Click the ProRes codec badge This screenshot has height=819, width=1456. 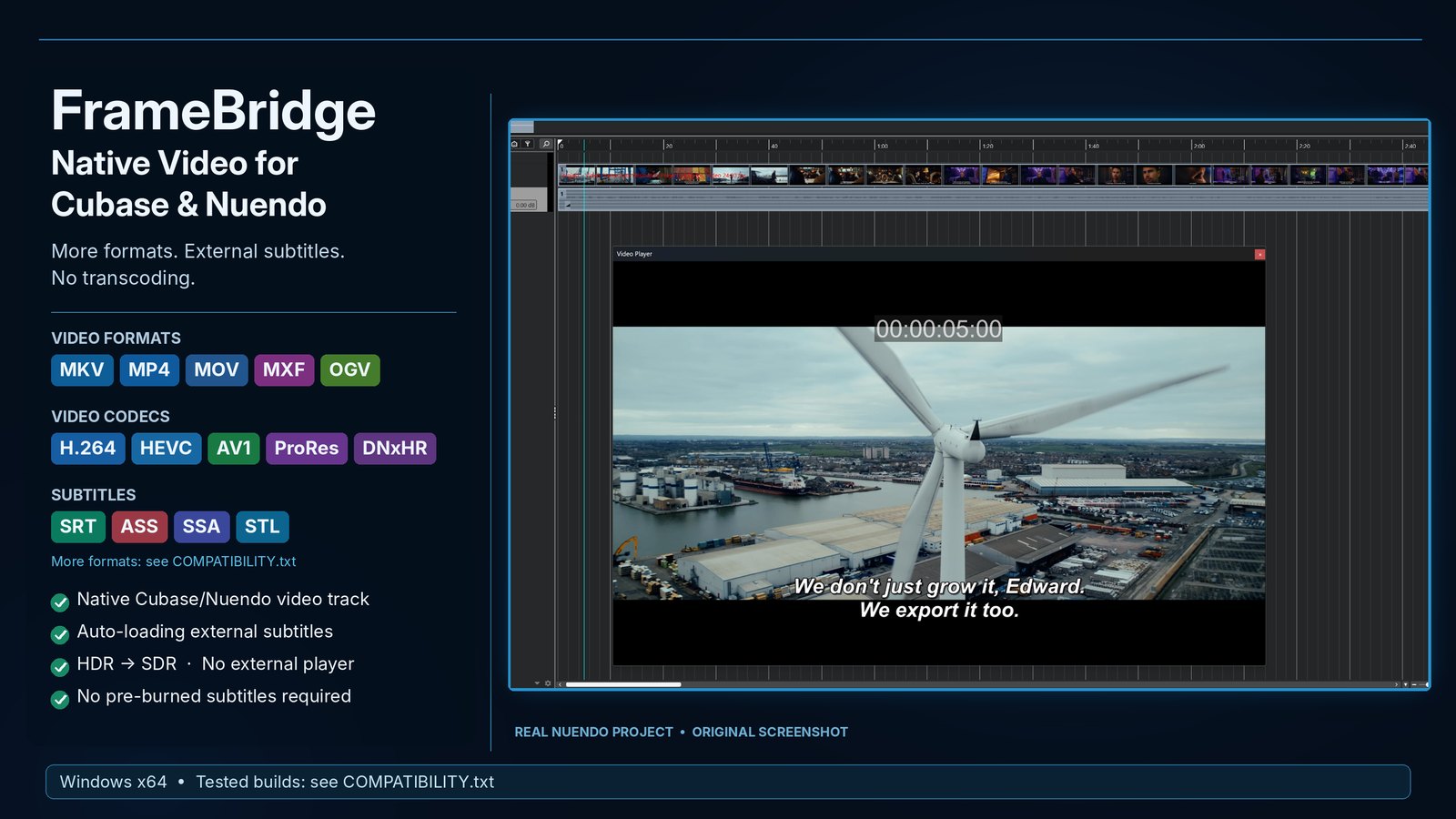click(x=307, y=449)
